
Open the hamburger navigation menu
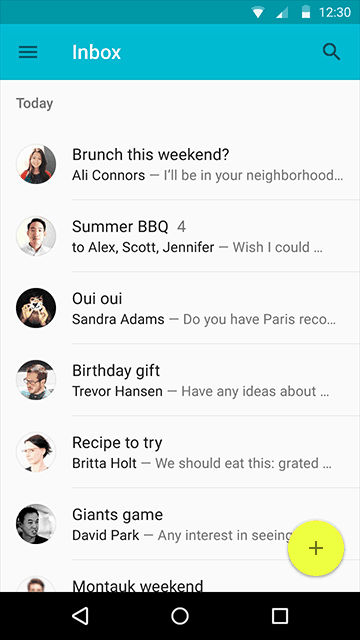pyautogui.click(x=28, y=52)
